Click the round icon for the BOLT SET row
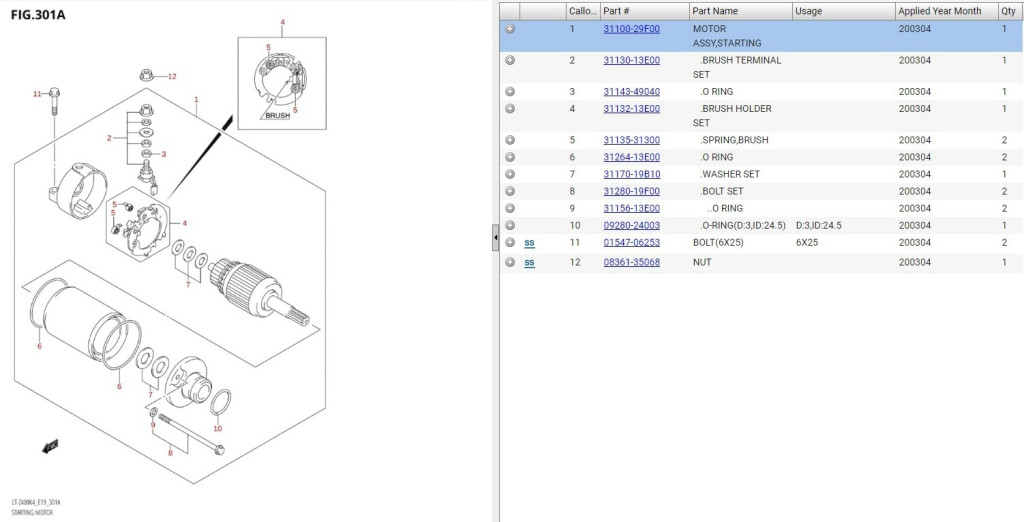The width and height of the screenshot is (1024, 522). (x=510, y=191)
